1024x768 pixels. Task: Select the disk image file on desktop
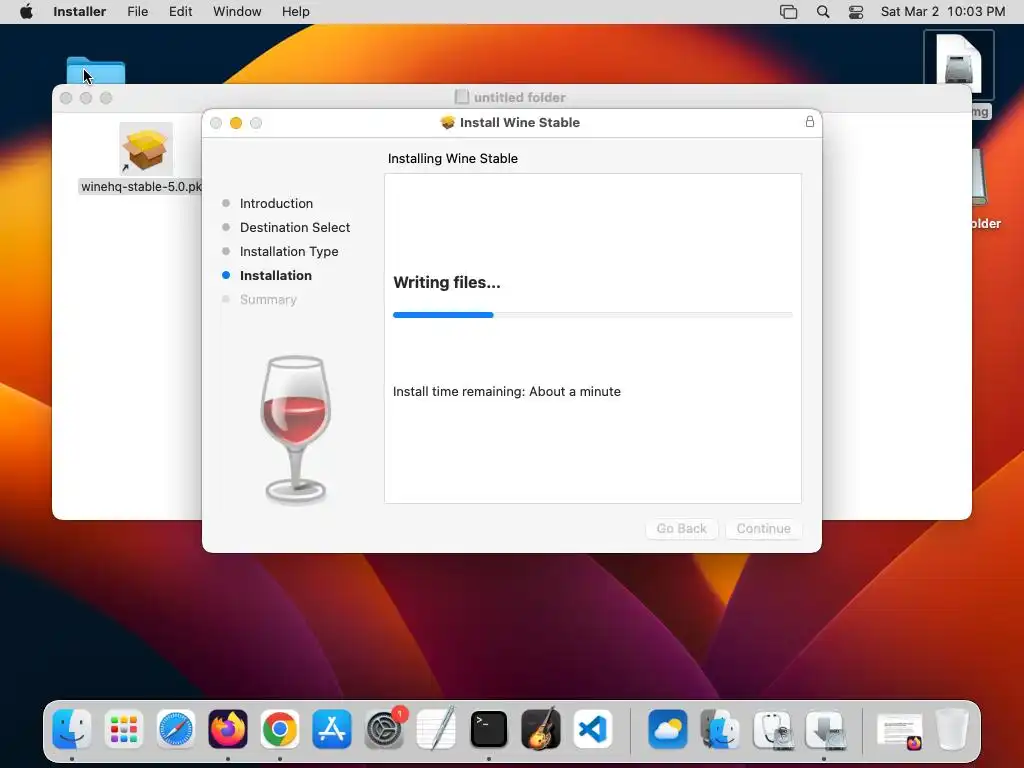[x=958, y=64]
